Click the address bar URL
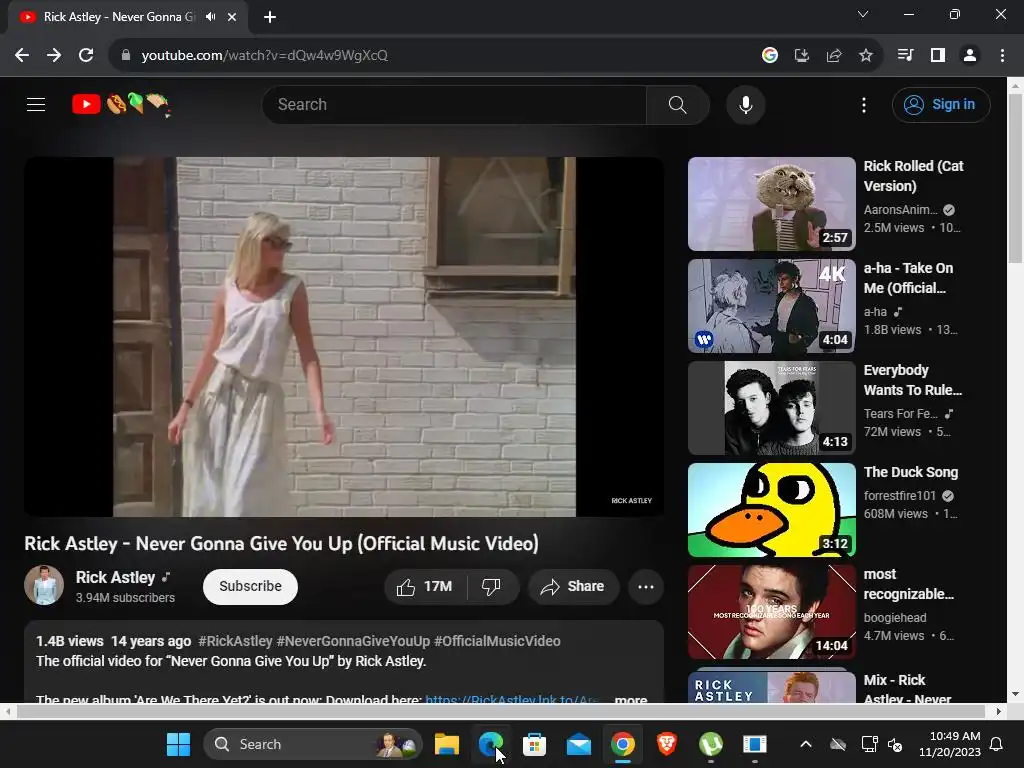Screen dimensions: 1024x768 [264, 56]
